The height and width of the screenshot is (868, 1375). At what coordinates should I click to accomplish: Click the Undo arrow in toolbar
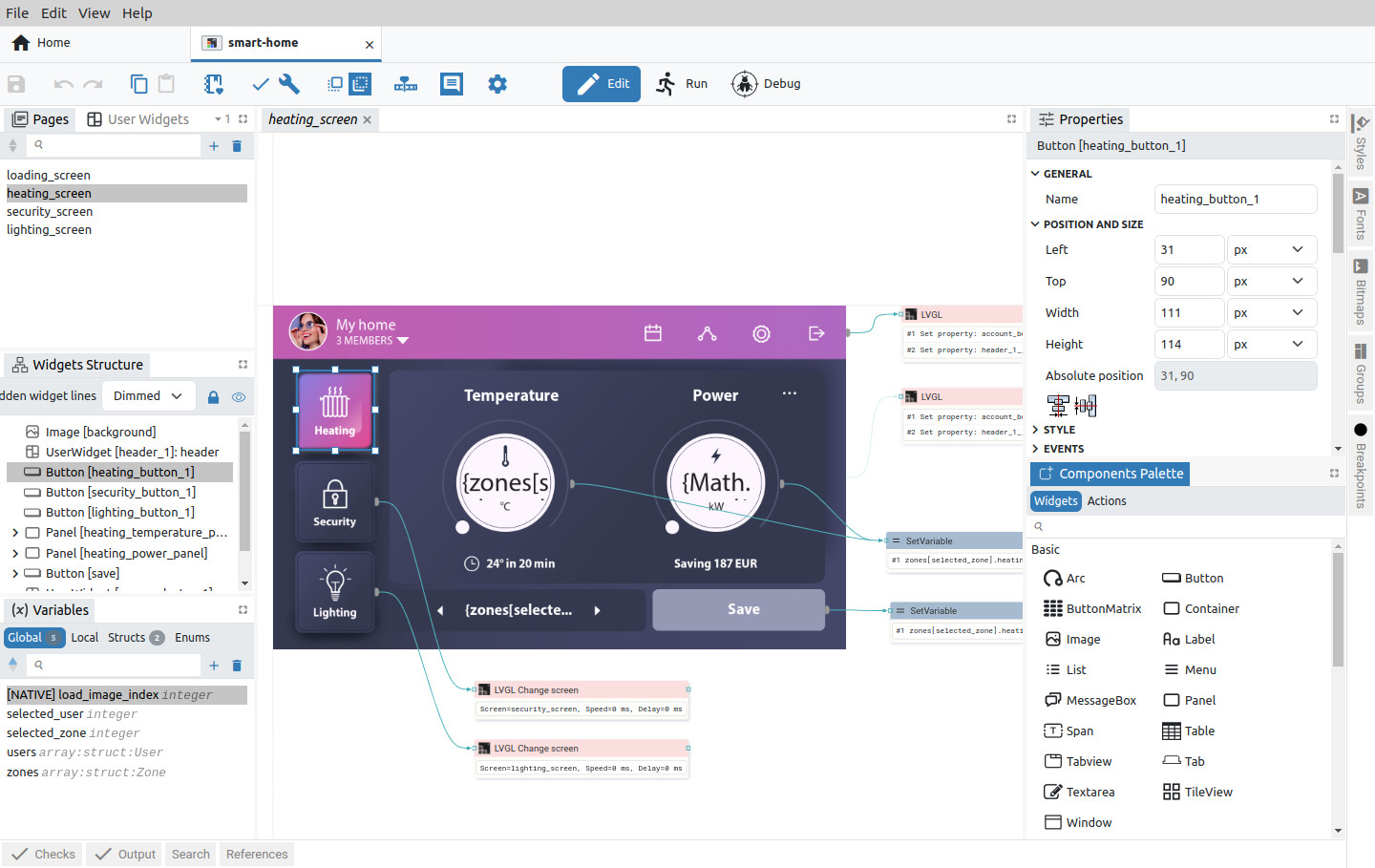[63, 84]
